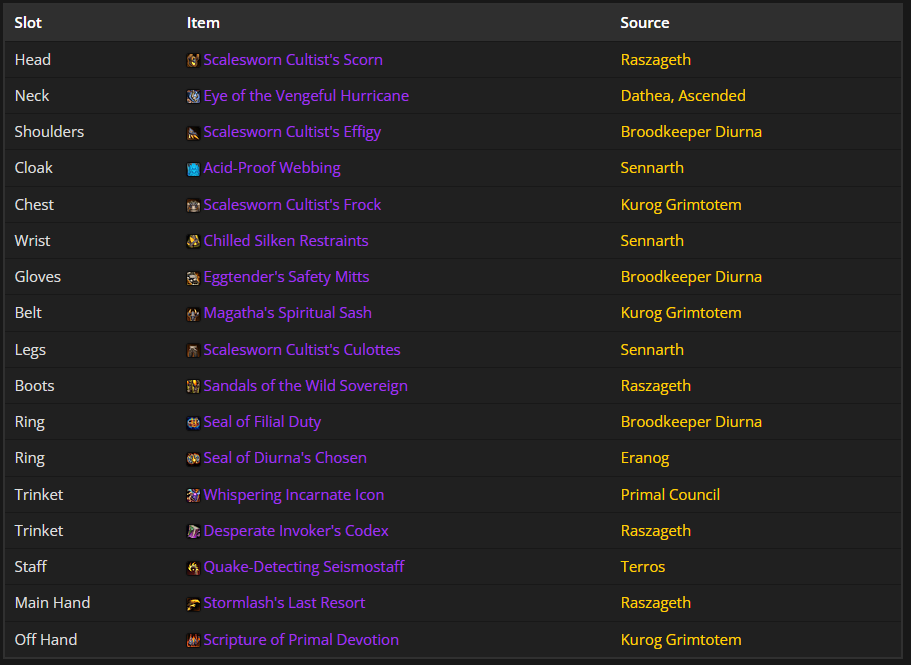Click the Scalesworn Cultist's Scorn item icon
Viewport: 911px width, 665px height.
coord(193,60)
